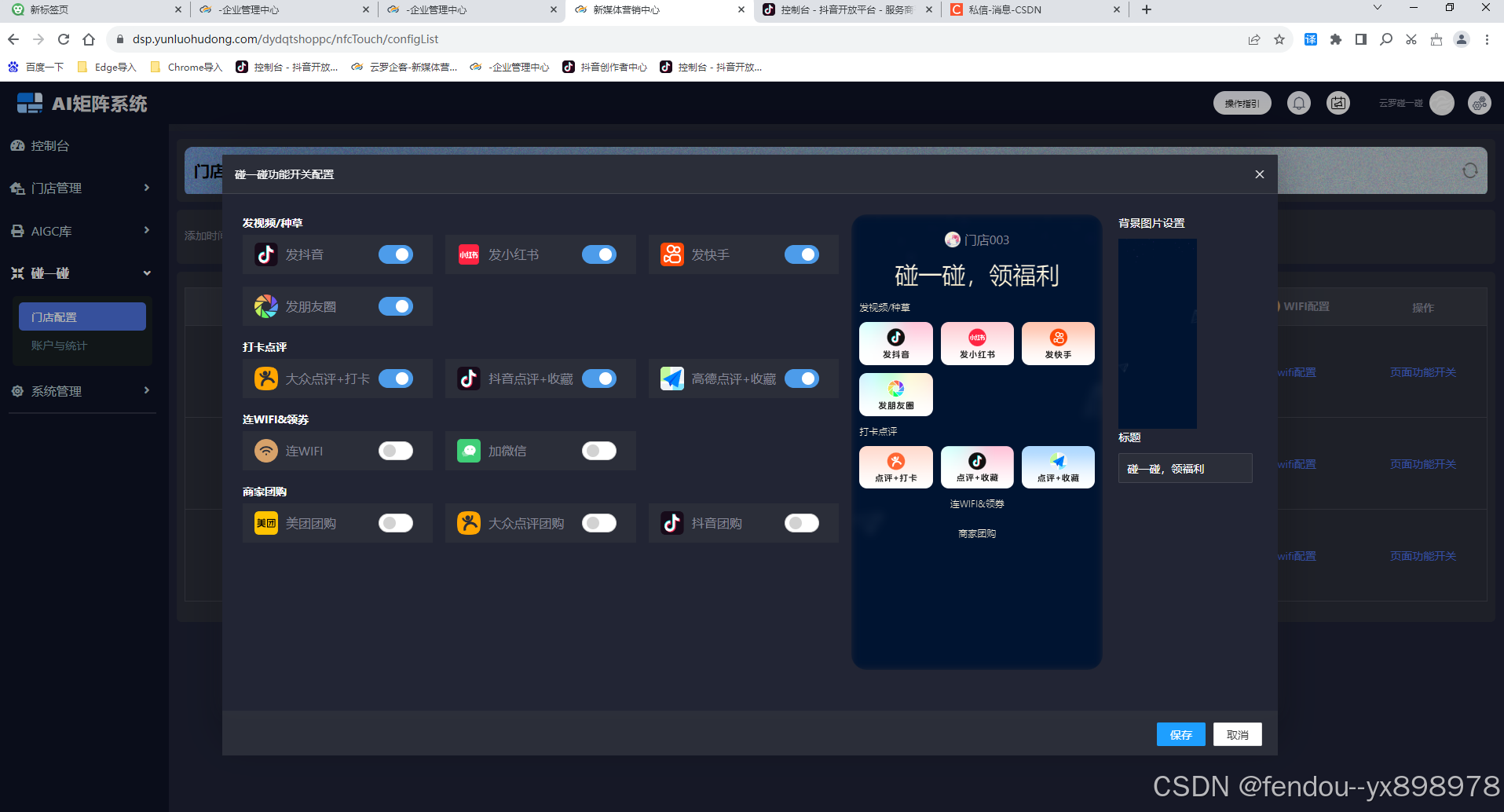Click the 抖音团购 icon
Viewport: 1504px width, 812px height.
coord(672,523)
